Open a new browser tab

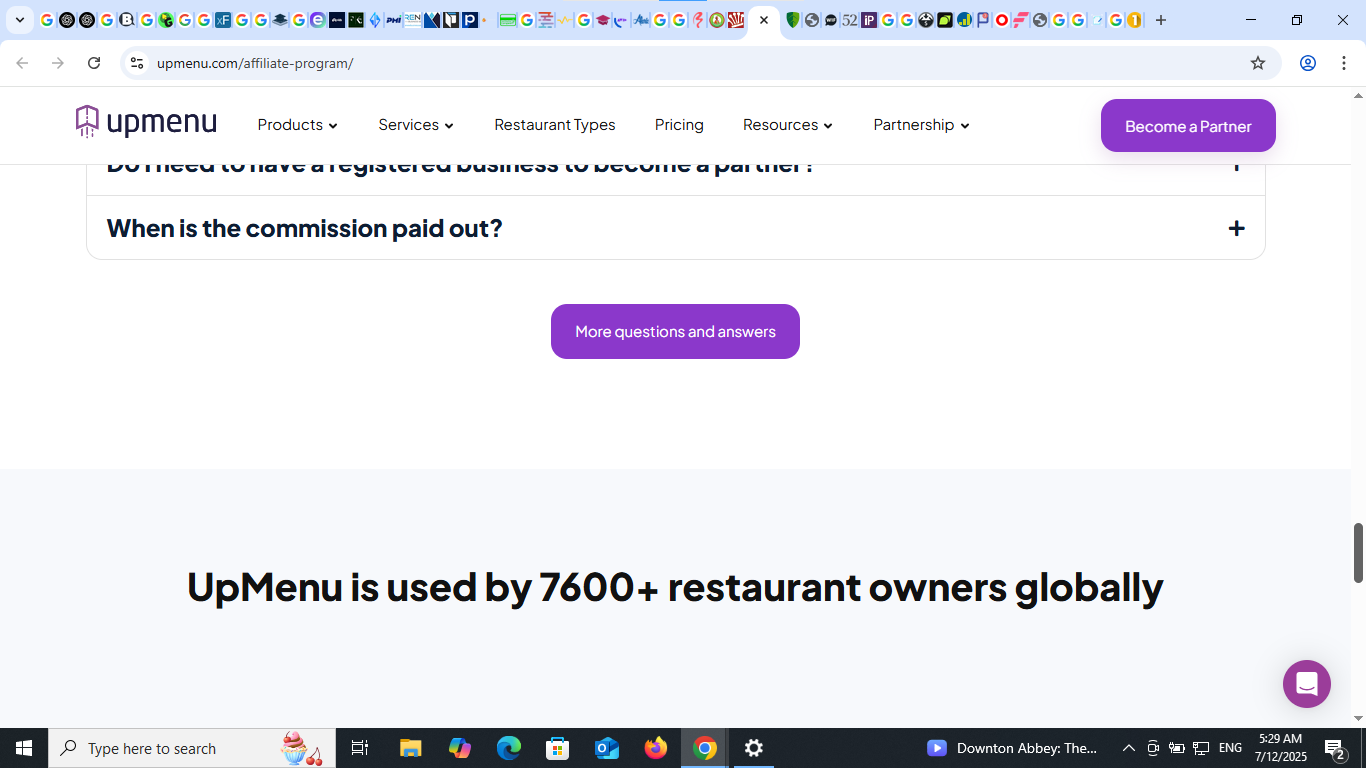click(1161, 20)
